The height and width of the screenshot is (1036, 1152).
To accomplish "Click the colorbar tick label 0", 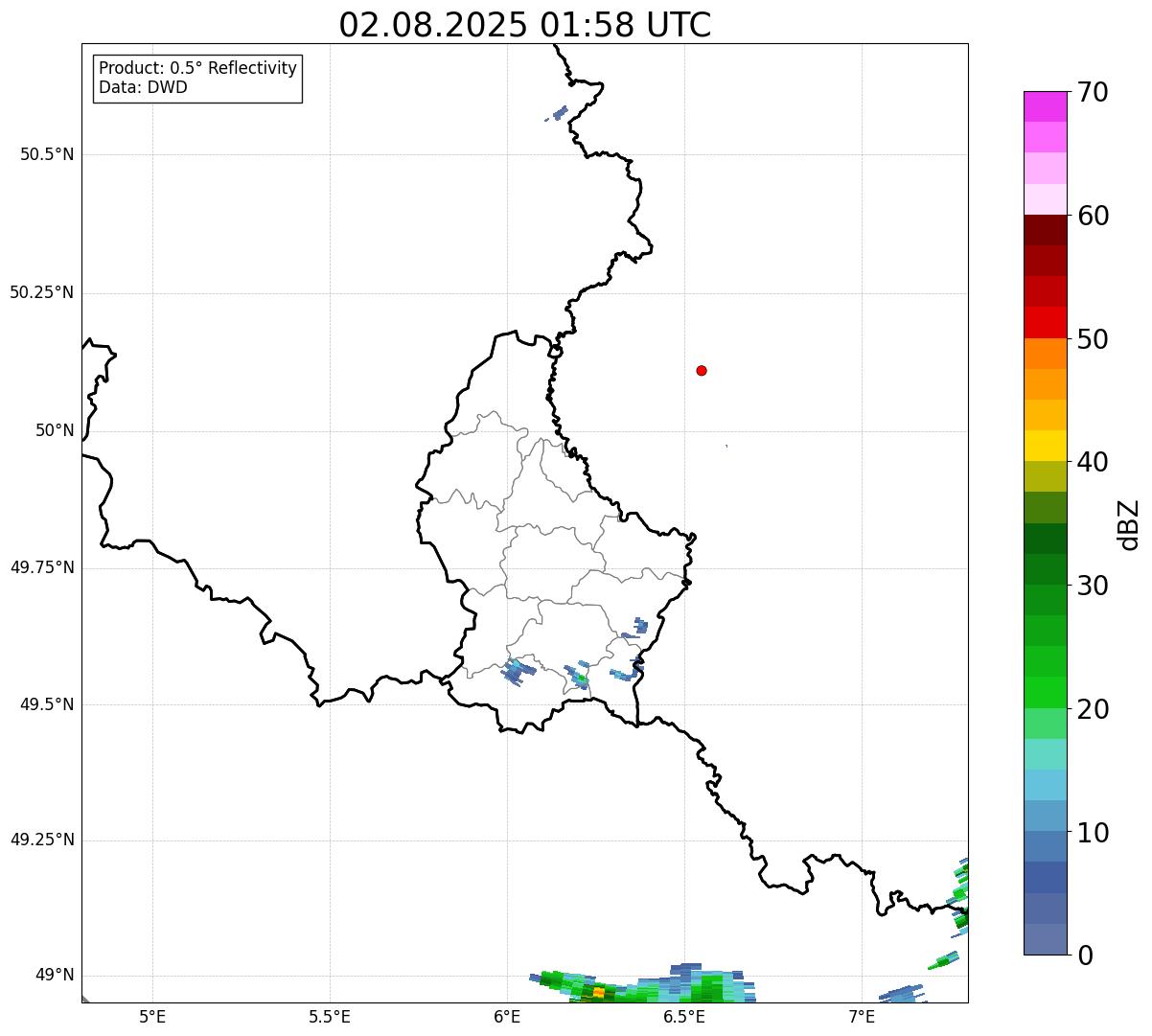I will (1085, 955).
